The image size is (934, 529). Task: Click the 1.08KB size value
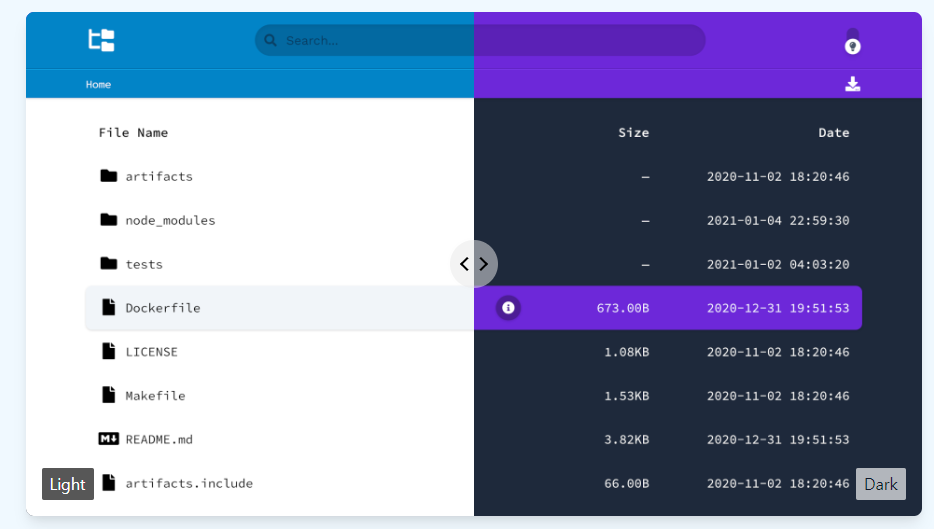click(627, 352)
